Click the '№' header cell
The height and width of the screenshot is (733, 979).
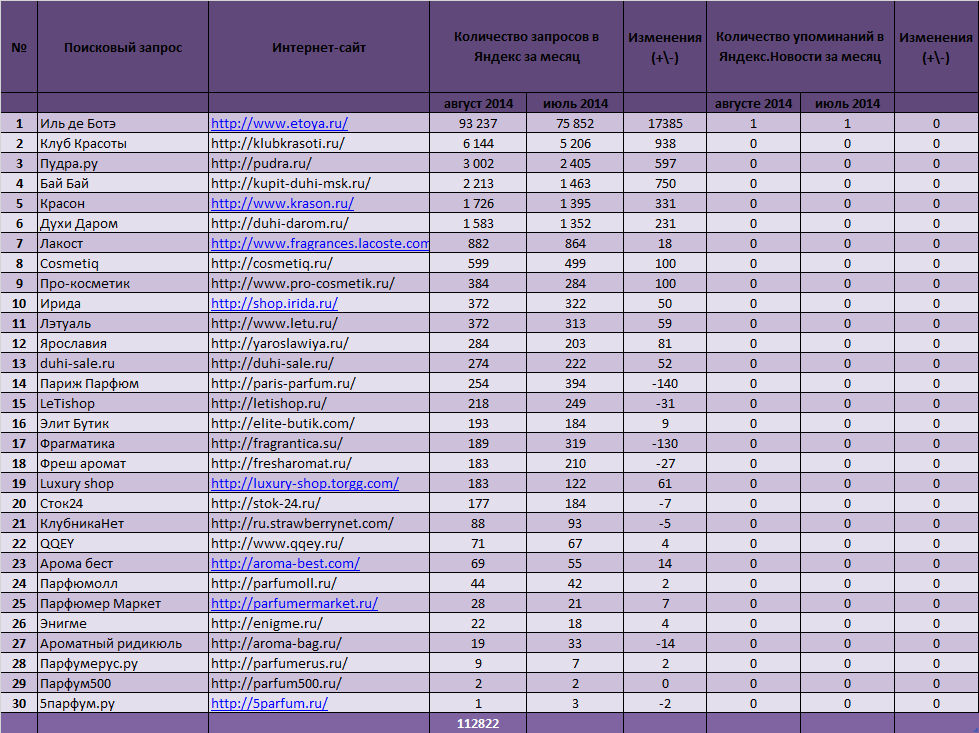(19, 47)
